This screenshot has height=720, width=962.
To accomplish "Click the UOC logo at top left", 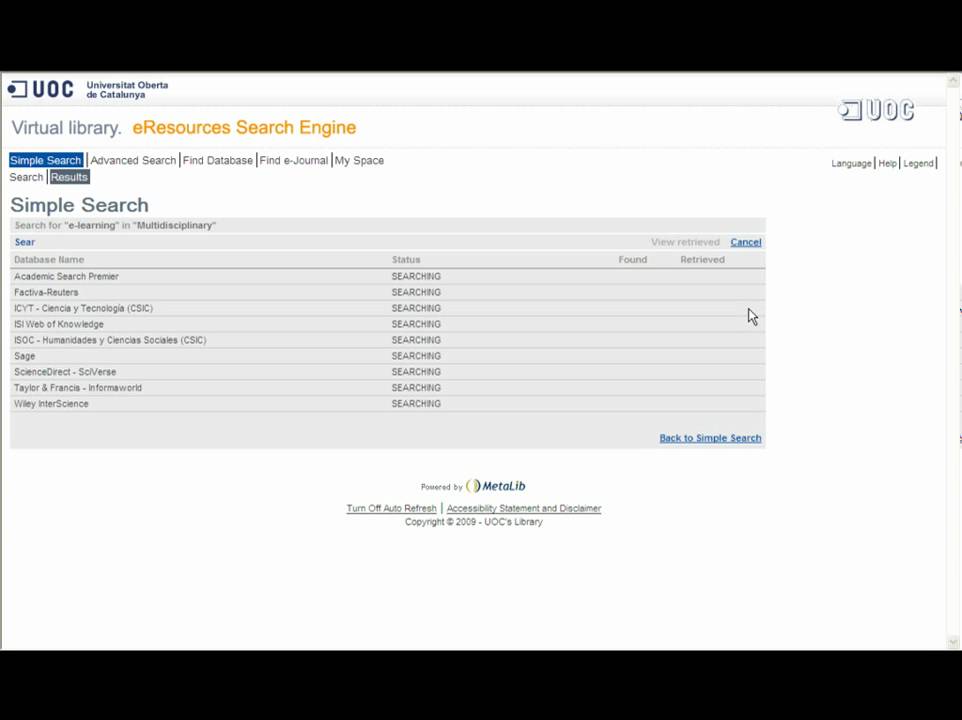I will point(40,90).
